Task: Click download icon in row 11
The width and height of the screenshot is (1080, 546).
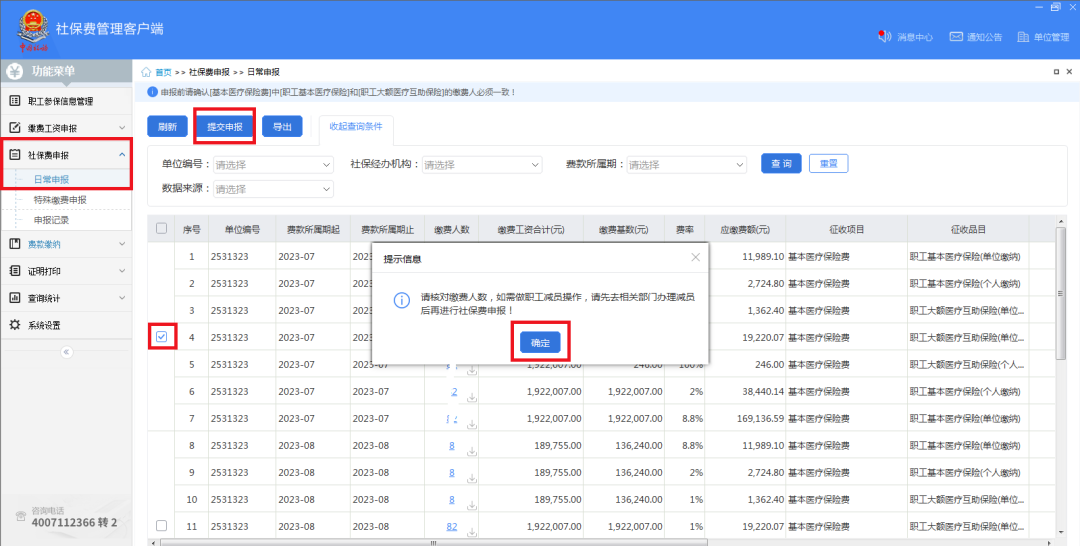Action: coord(472,532)
